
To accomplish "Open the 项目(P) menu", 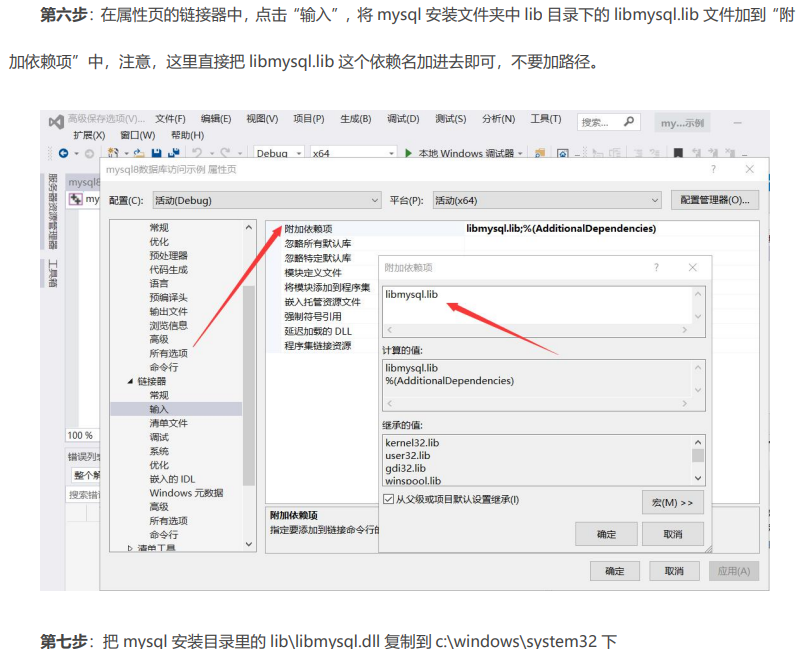I will [x=309, y=119].
